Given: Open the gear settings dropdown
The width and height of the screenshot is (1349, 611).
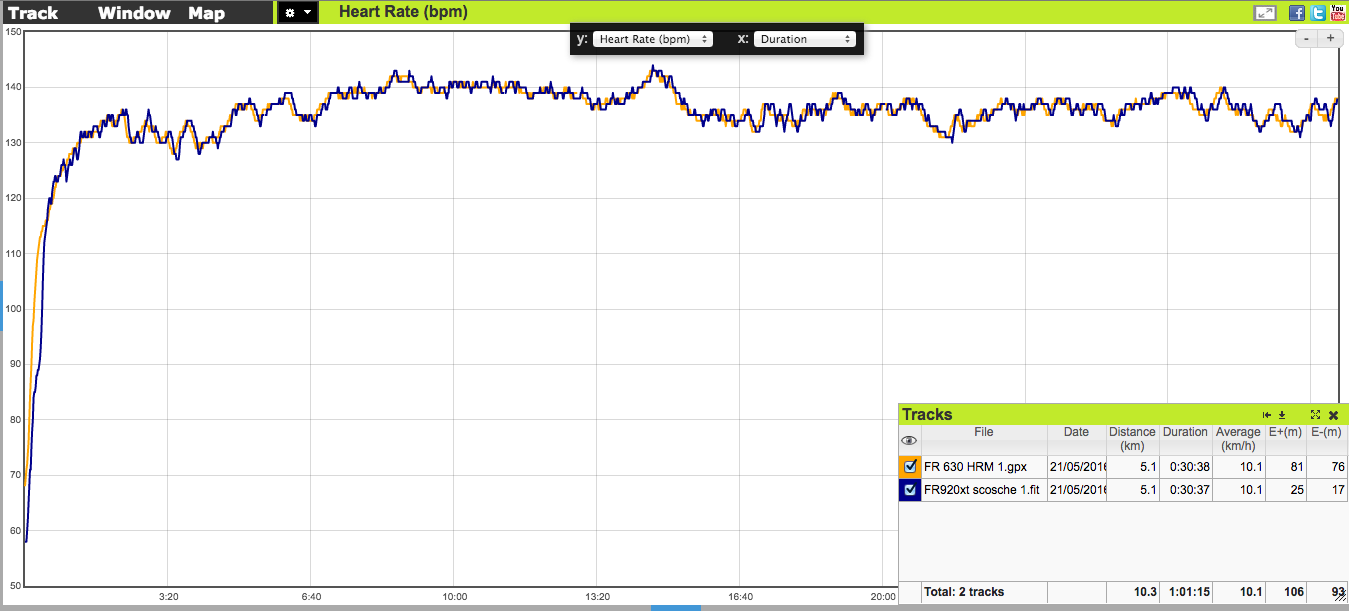Looking at the screenshot, I should click(x=298, y=13).
